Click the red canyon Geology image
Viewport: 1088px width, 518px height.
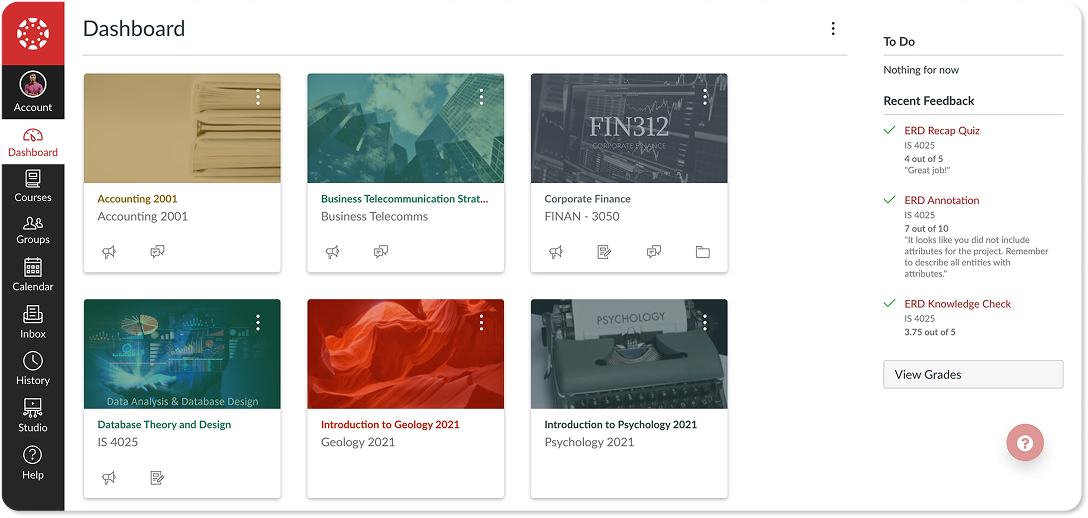click(406, 354)
